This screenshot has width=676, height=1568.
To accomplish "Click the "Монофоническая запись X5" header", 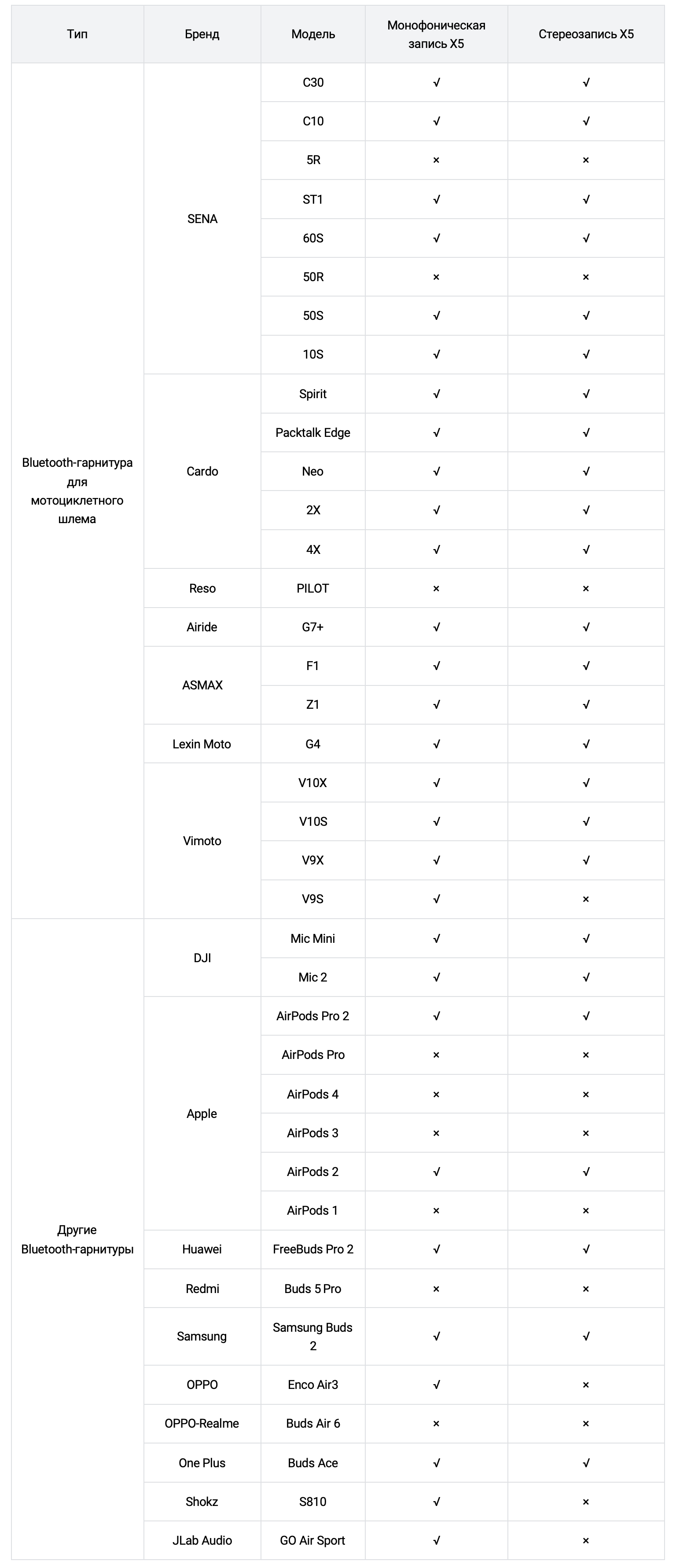I will coord(436,34).
